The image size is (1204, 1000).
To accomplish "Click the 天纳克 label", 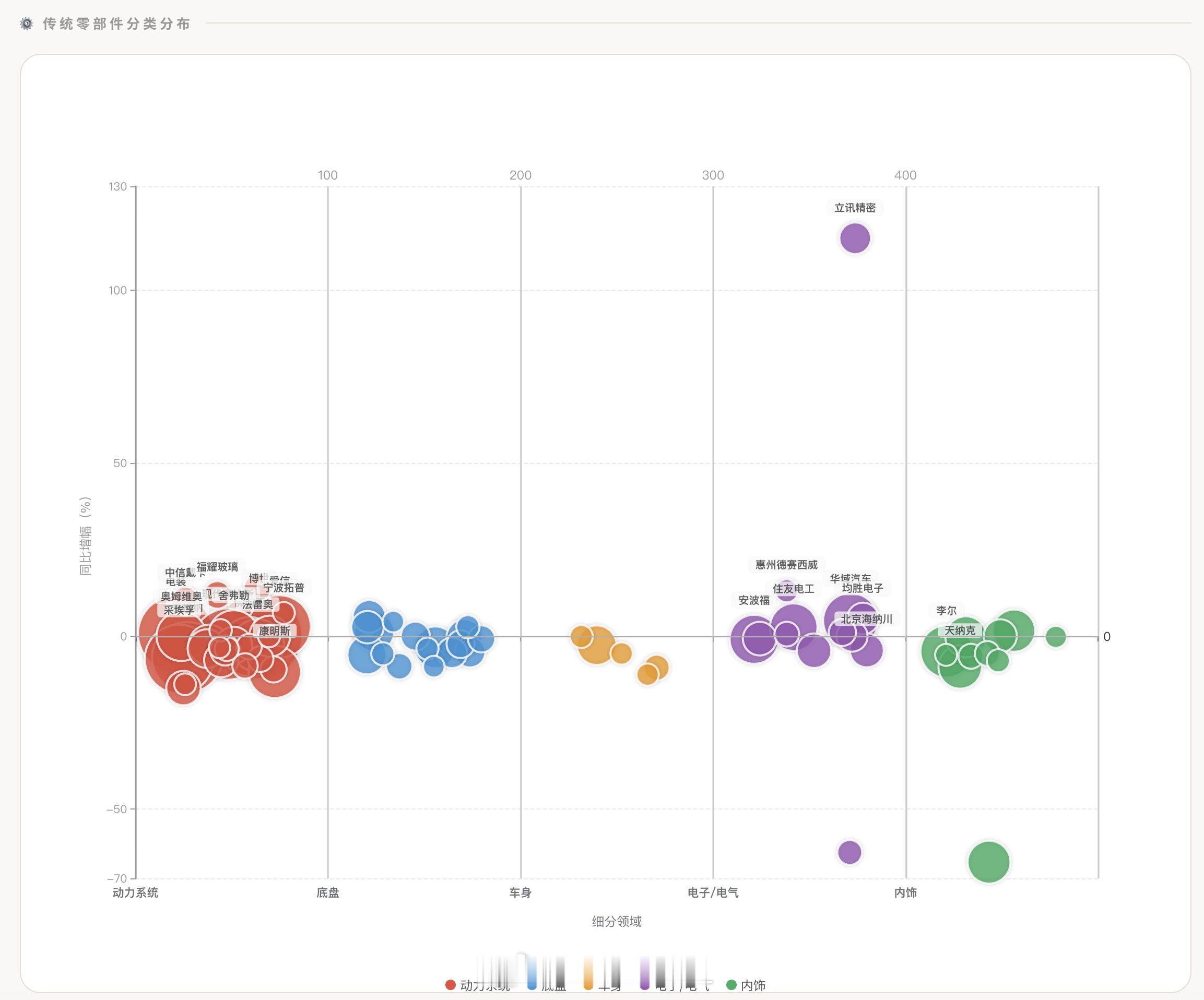I will click(960, 630).
